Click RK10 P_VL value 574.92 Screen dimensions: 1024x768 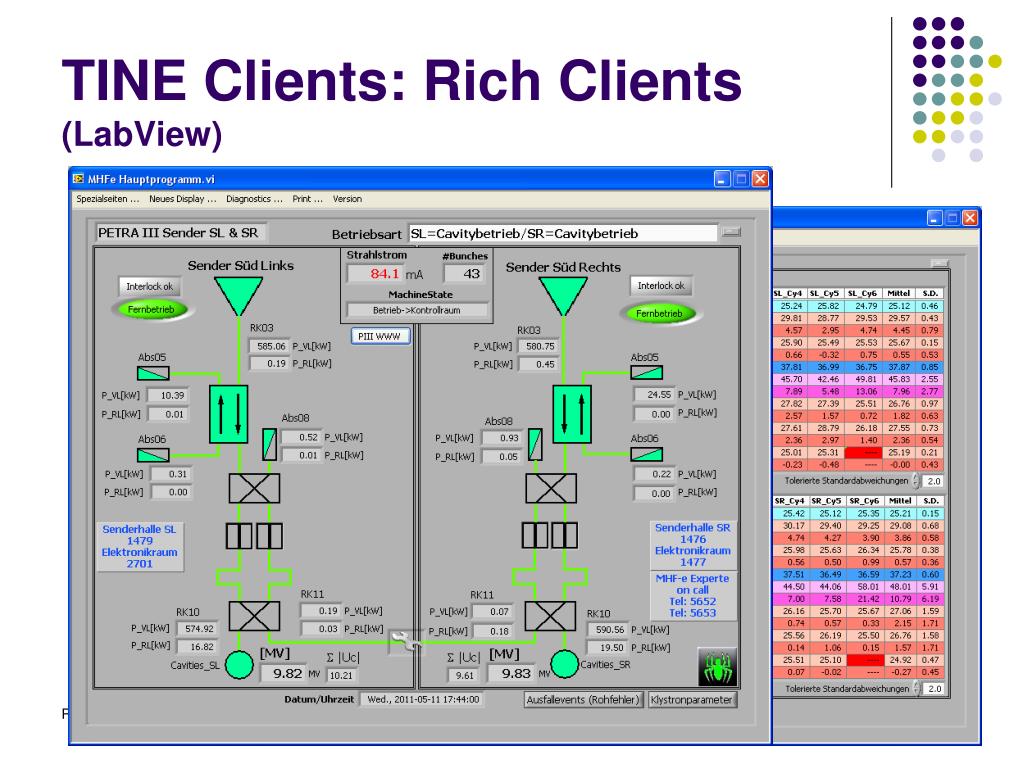197,628
